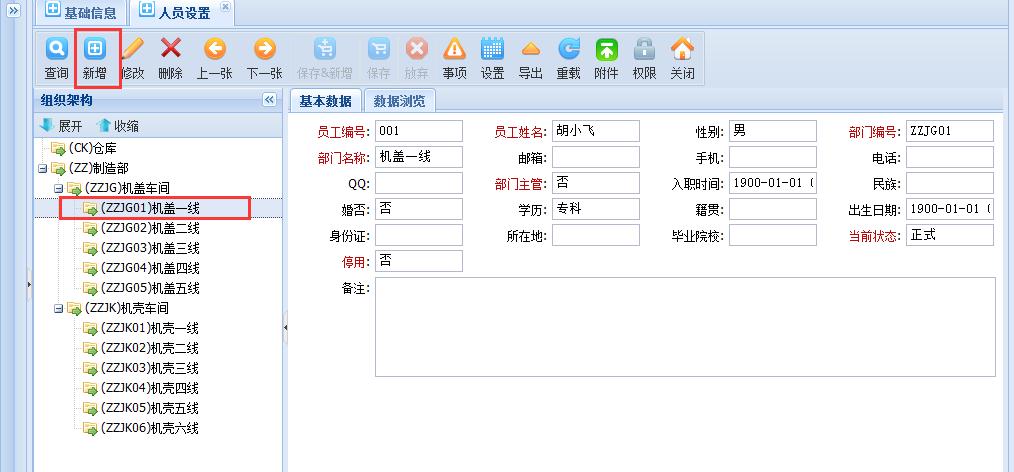
Task: Select (ZZJK02)机壳二线 in tree
Action: [149, 349]
